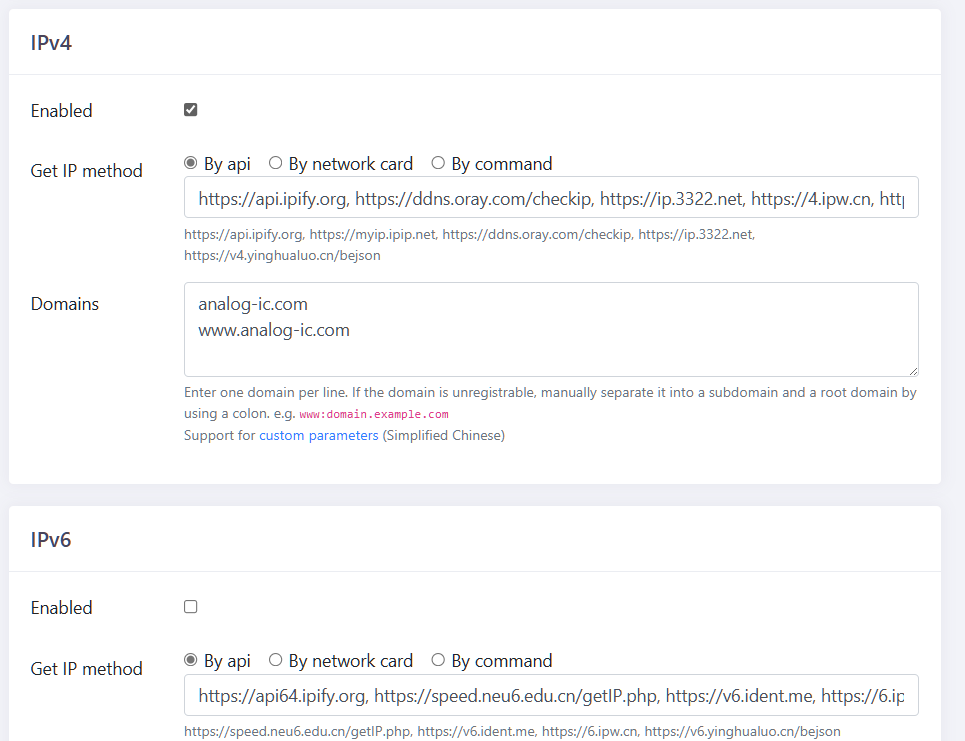
Task: Focus the IPv6 API URL input field
Action: [x=550, y=695]
